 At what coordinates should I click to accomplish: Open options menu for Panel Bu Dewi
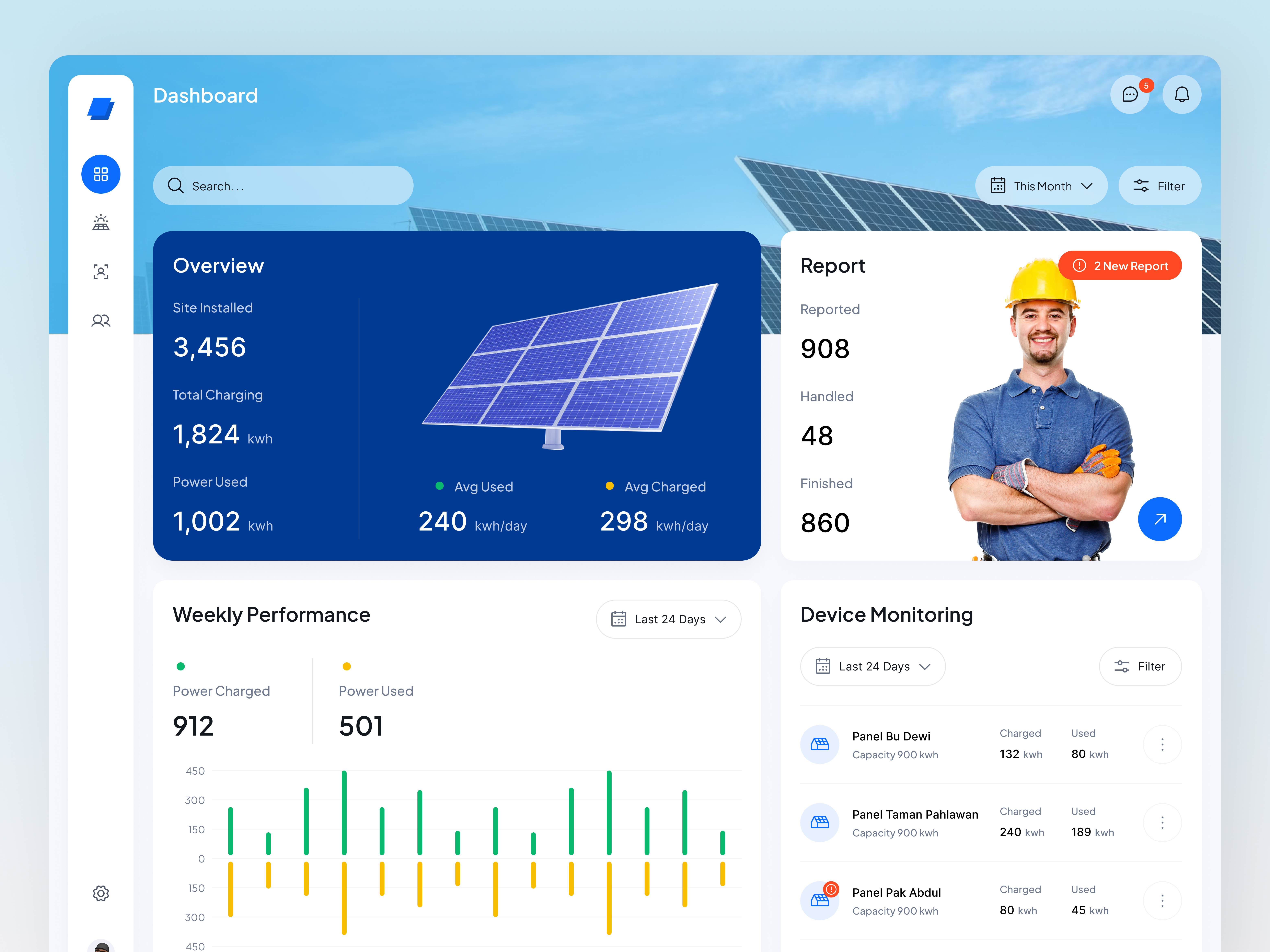pyautogui.click(x=1162, y=744)
